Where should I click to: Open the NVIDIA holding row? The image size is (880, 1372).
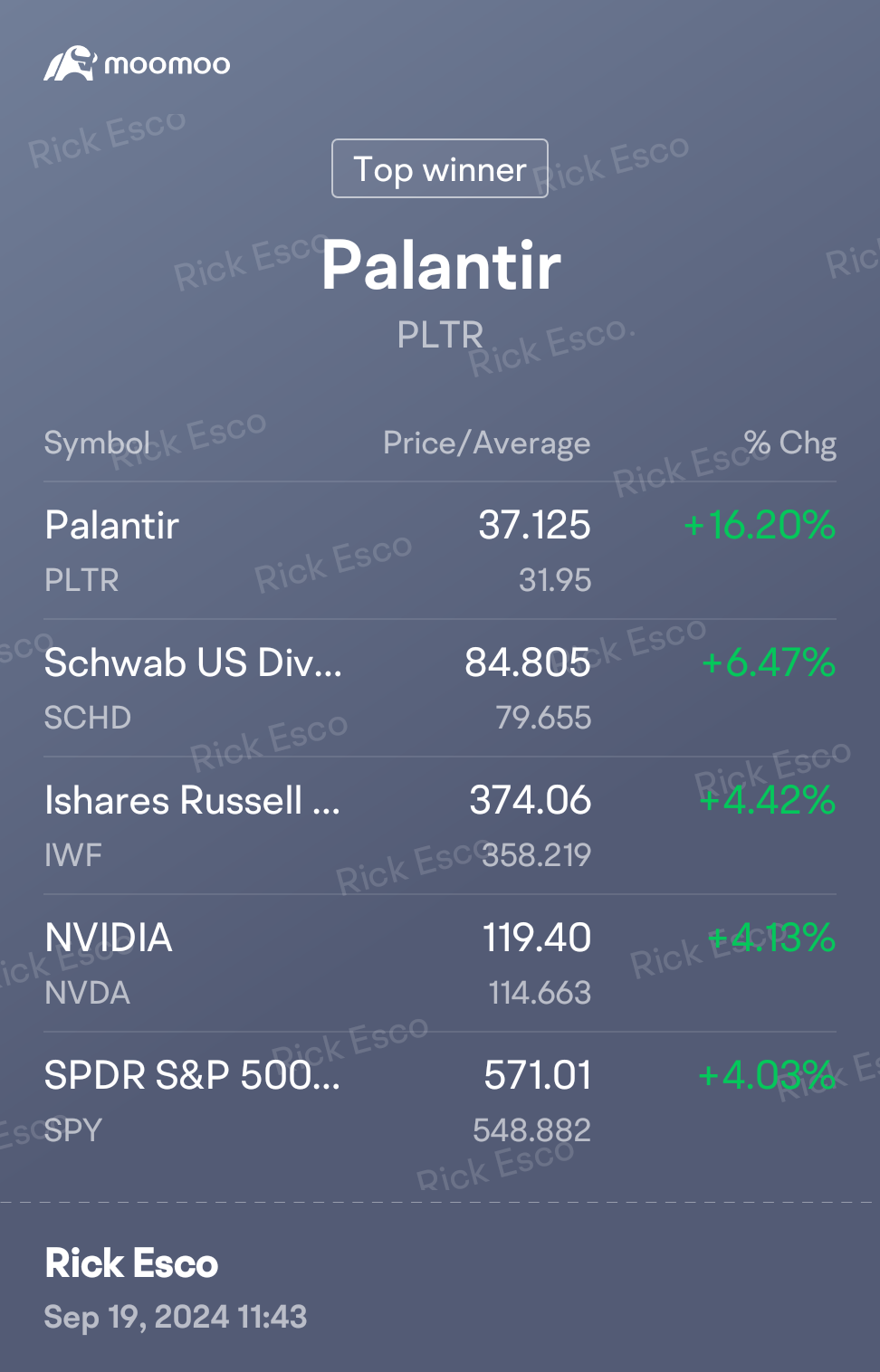tap(109, 938)
